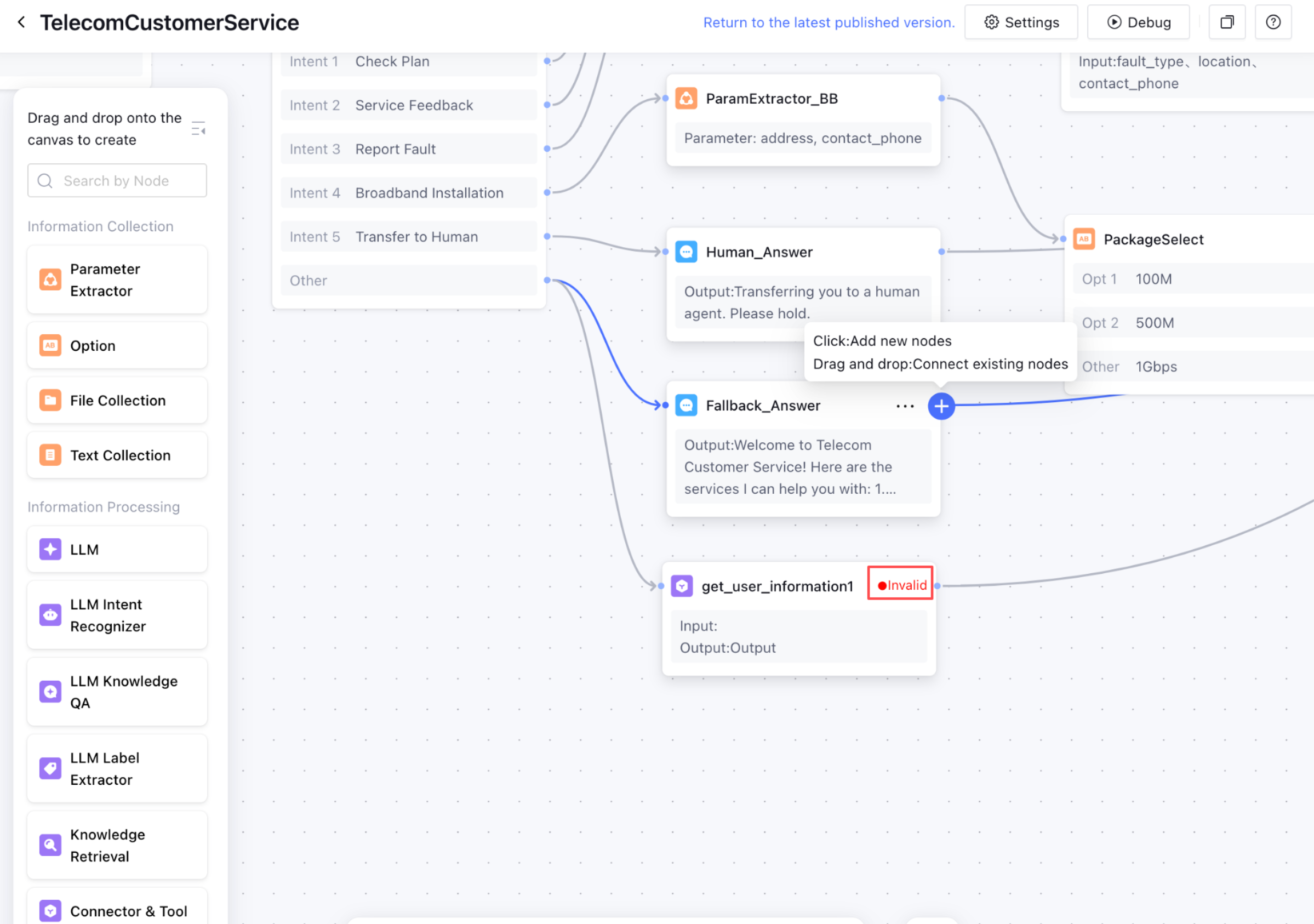
Task: Click the duplicate window icon in header
Action: point(1227,22)
